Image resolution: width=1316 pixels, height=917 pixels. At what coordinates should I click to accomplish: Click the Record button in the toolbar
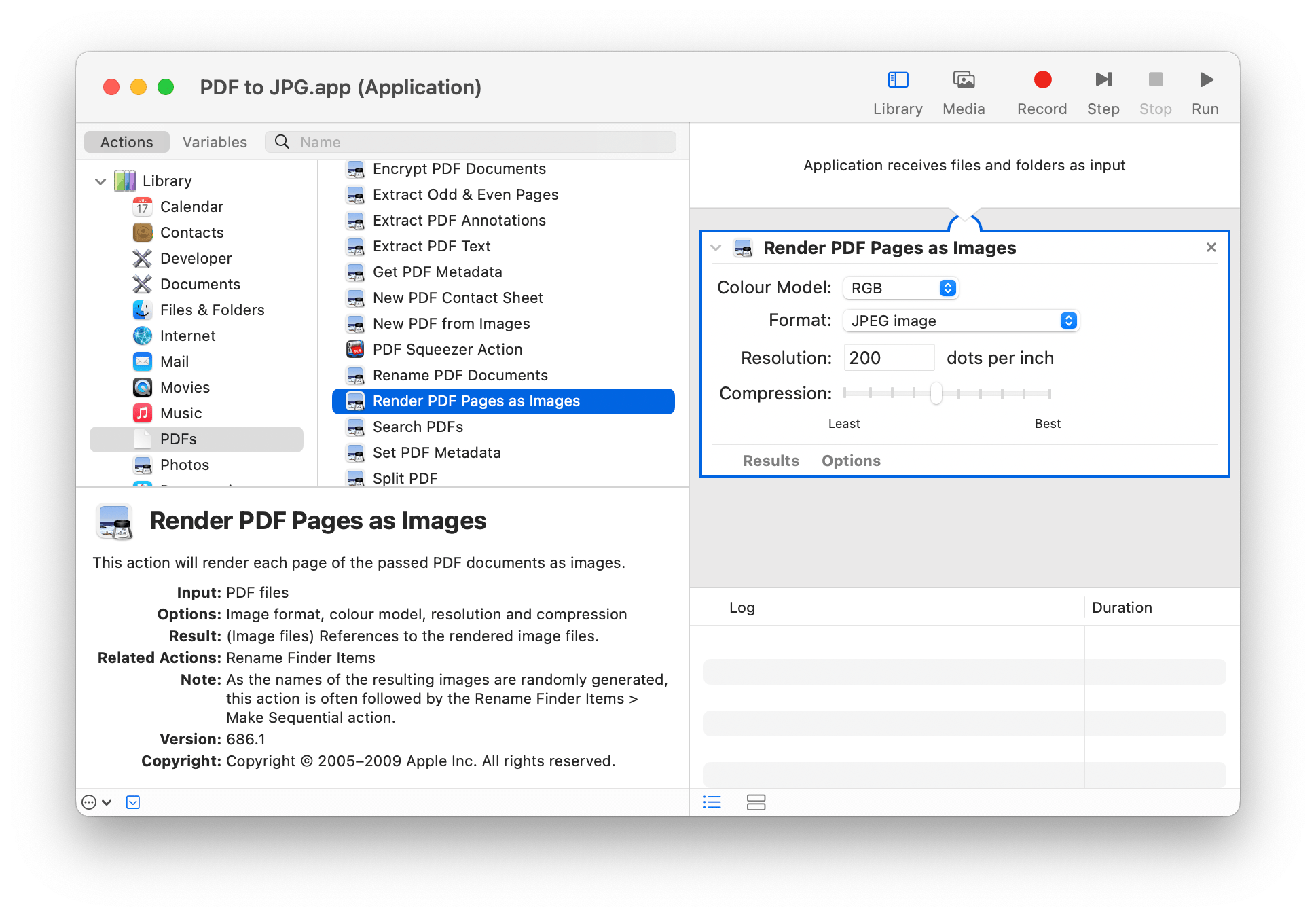tap(1042, 80)
